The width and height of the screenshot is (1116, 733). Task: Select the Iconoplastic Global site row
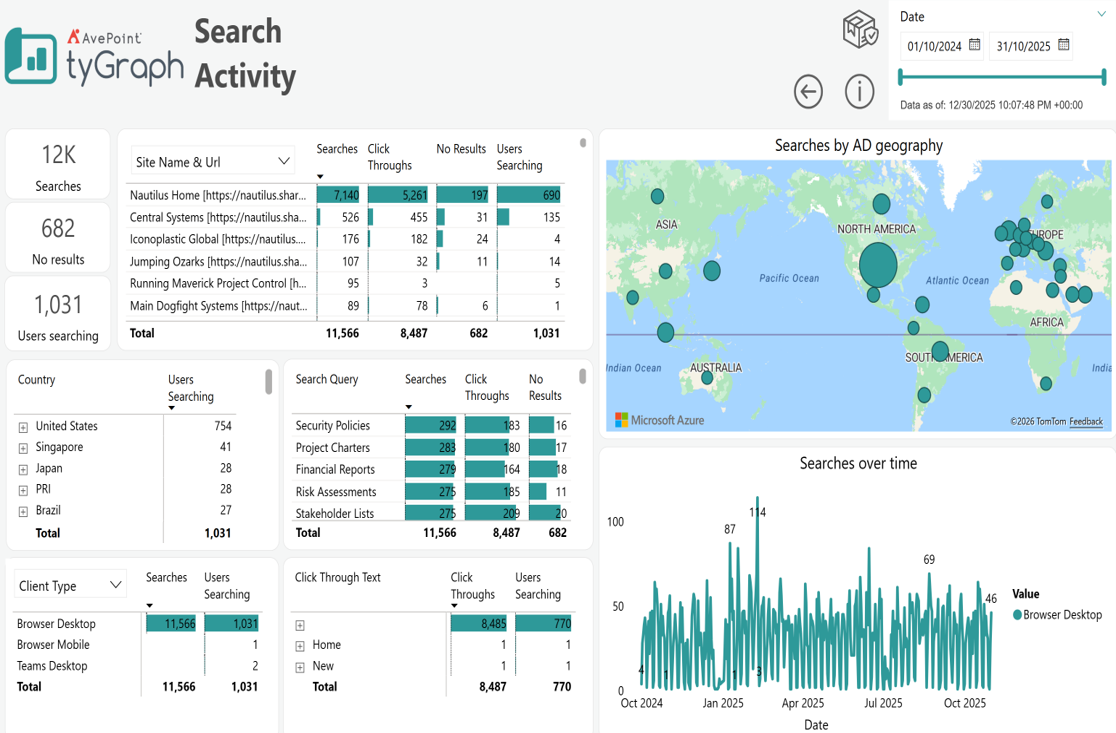345,239
